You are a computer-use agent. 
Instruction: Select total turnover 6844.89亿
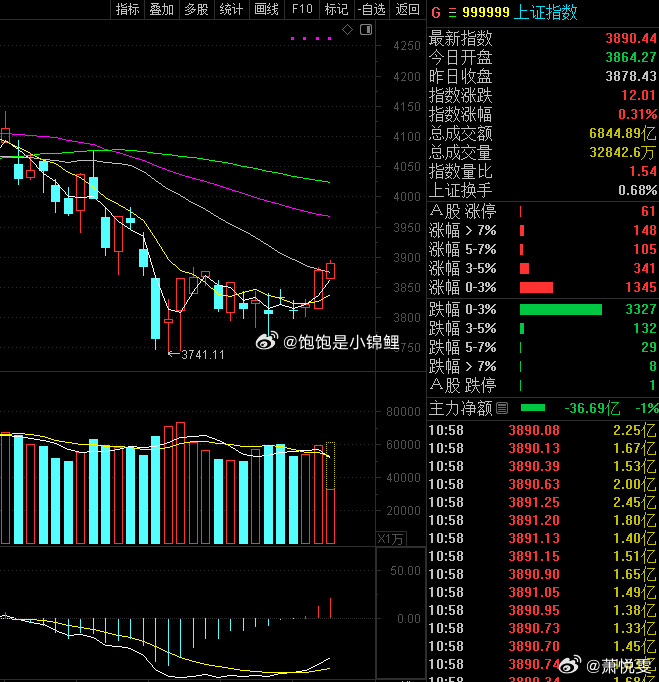pyautogui.click(x=622, y=133)
